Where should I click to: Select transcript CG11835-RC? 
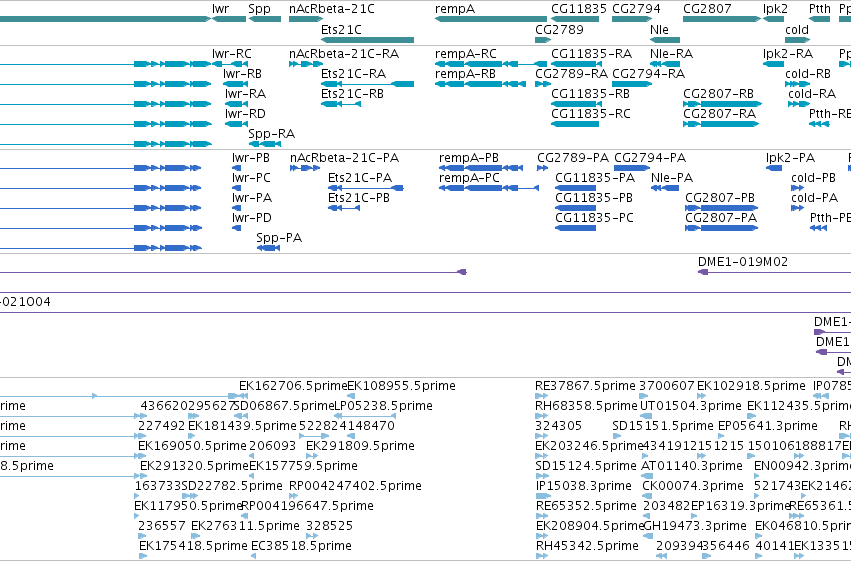click(x=590, y=113)
